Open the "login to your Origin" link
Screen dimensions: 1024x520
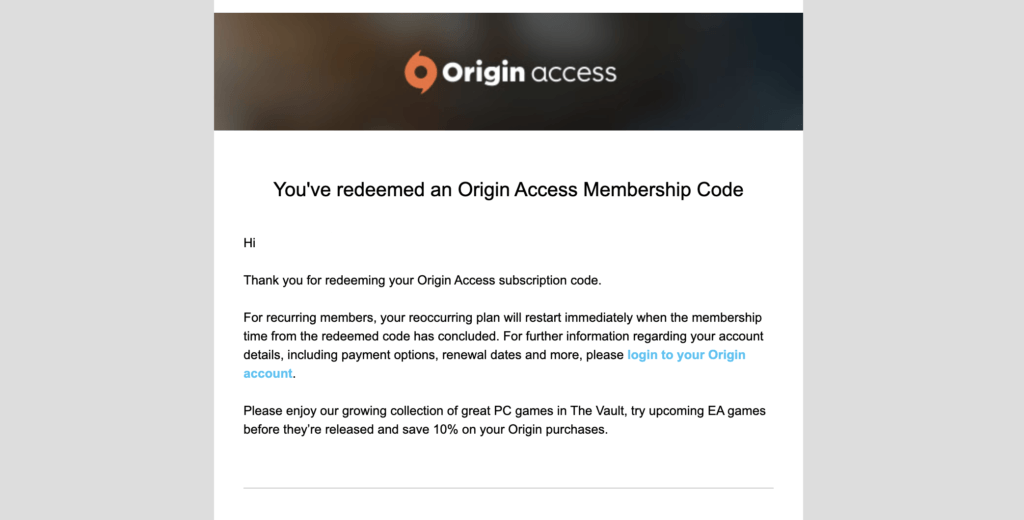[x=686, y=355]
